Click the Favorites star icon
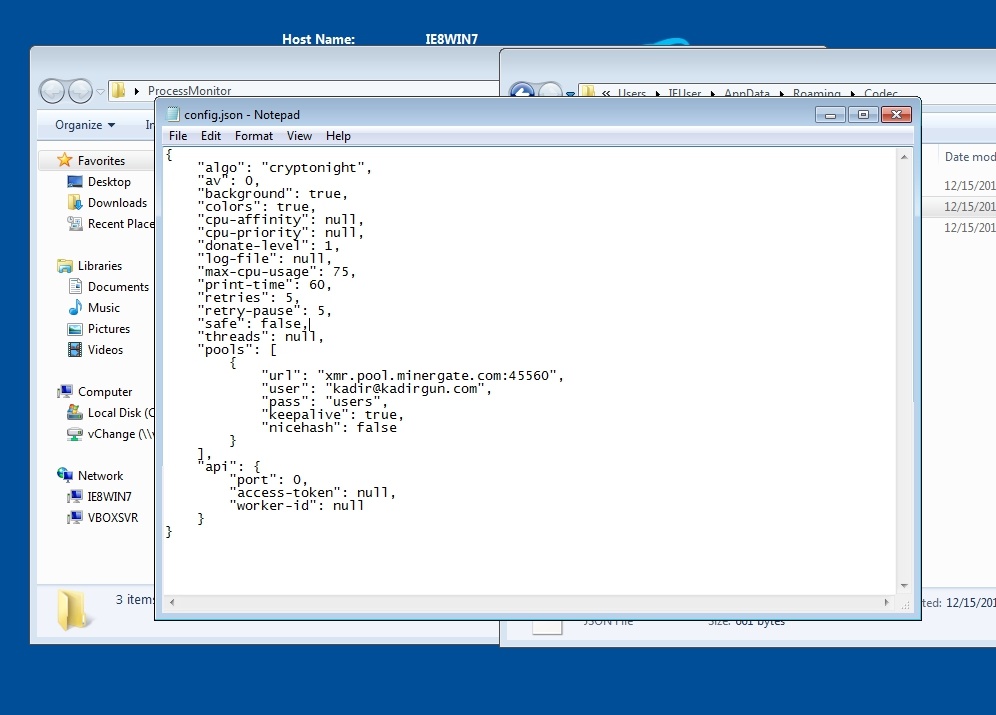Viewport: 996px width, 715px height. click(64, 160)
